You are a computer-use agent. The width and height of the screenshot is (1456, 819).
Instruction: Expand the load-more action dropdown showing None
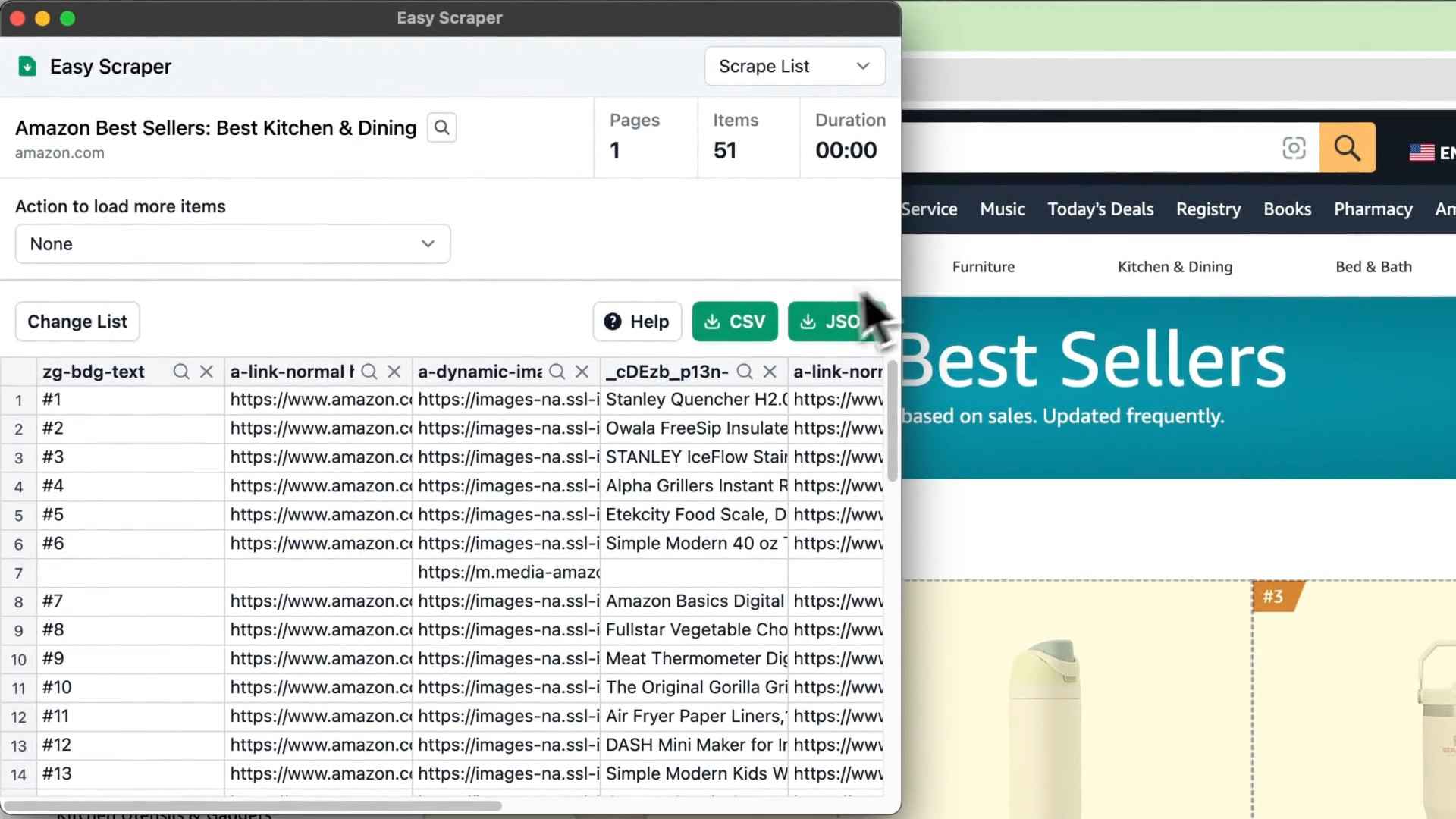click(x=233, y=244)
